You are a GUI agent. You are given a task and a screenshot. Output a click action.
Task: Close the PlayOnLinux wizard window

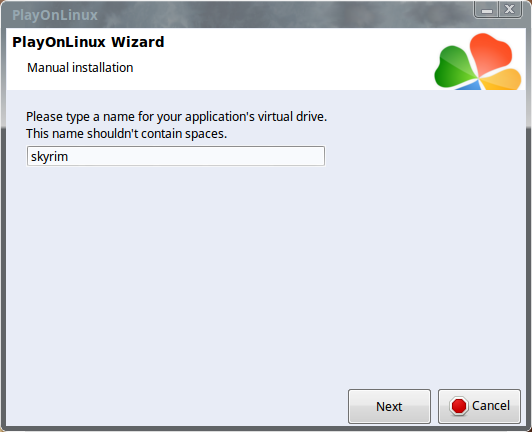tap(510, 10)
